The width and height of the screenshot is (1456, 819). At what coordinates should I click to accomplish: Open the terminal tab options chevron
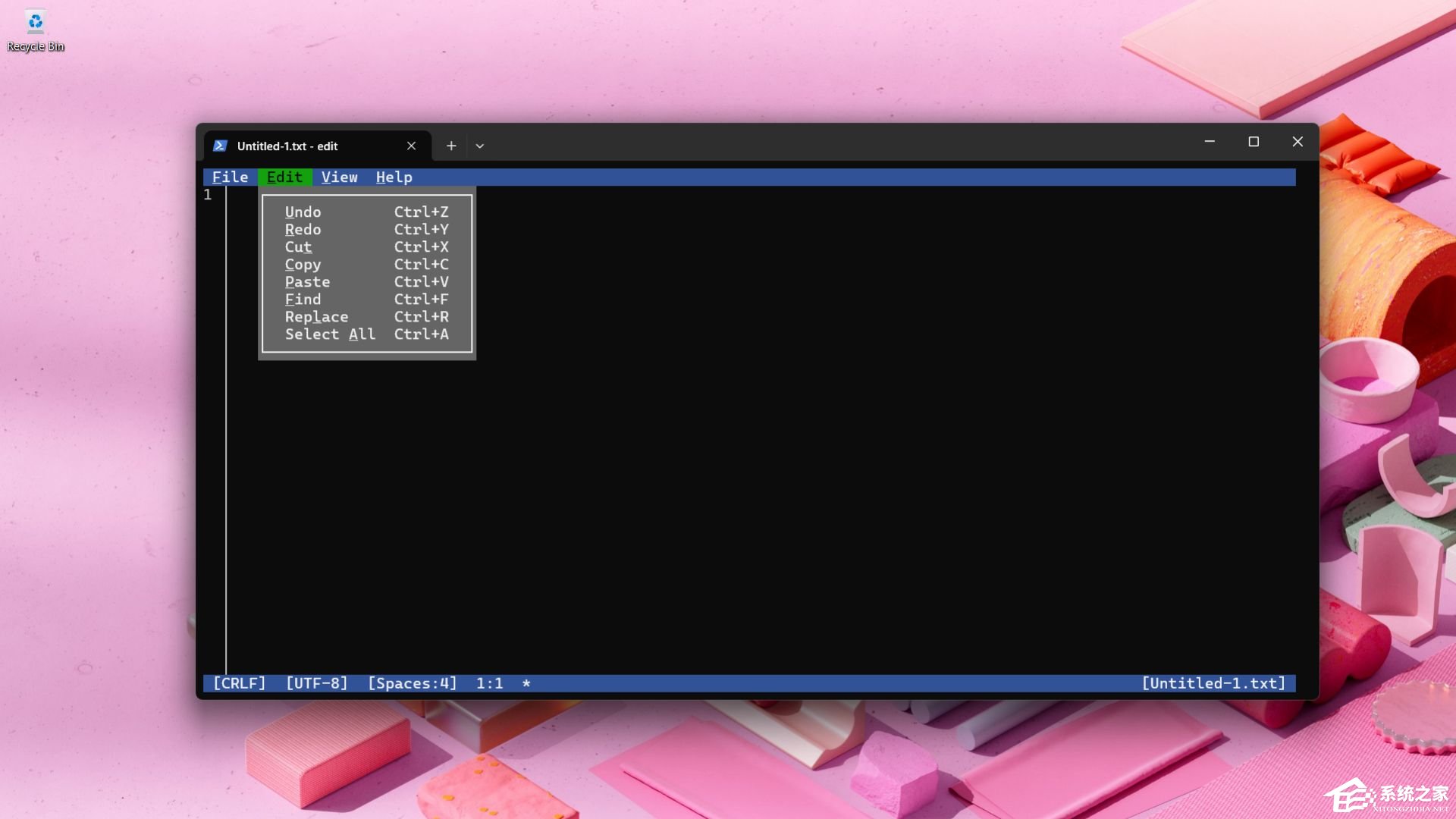click(x=479, y=146)
